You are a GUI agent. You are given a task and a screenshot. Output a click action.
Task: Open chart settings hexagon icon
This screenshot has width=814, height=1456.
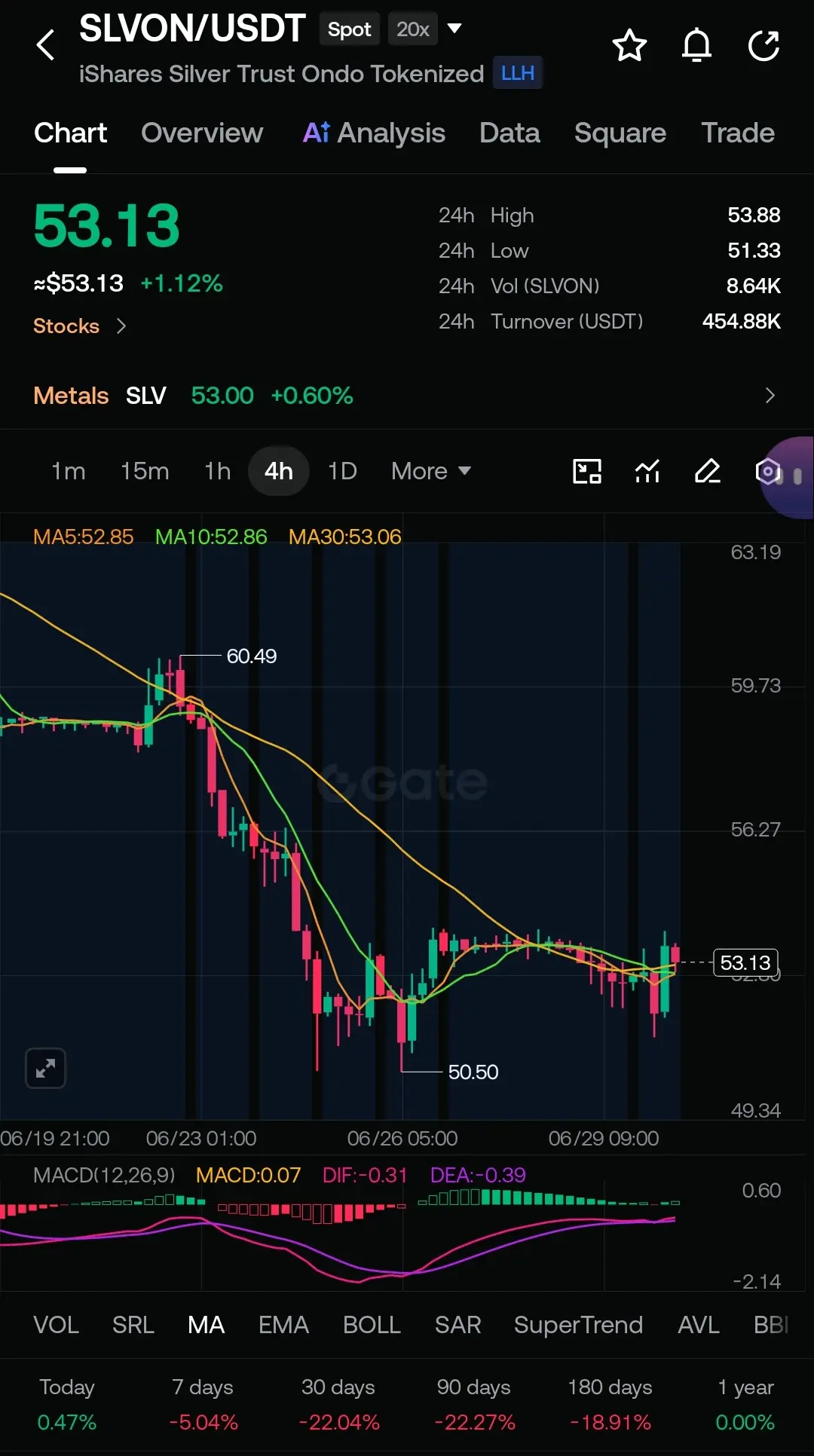pyautogui.click(x=767, y=472)
